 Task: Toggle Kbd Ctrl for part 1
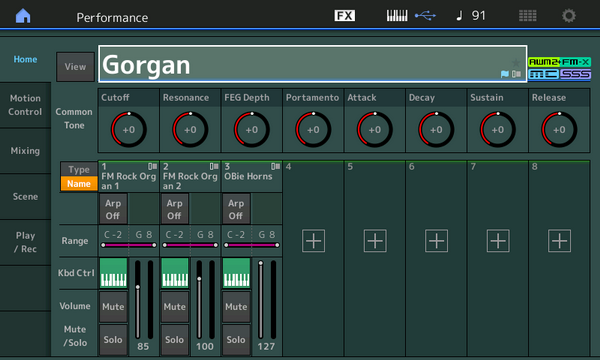tap(113, 273)
